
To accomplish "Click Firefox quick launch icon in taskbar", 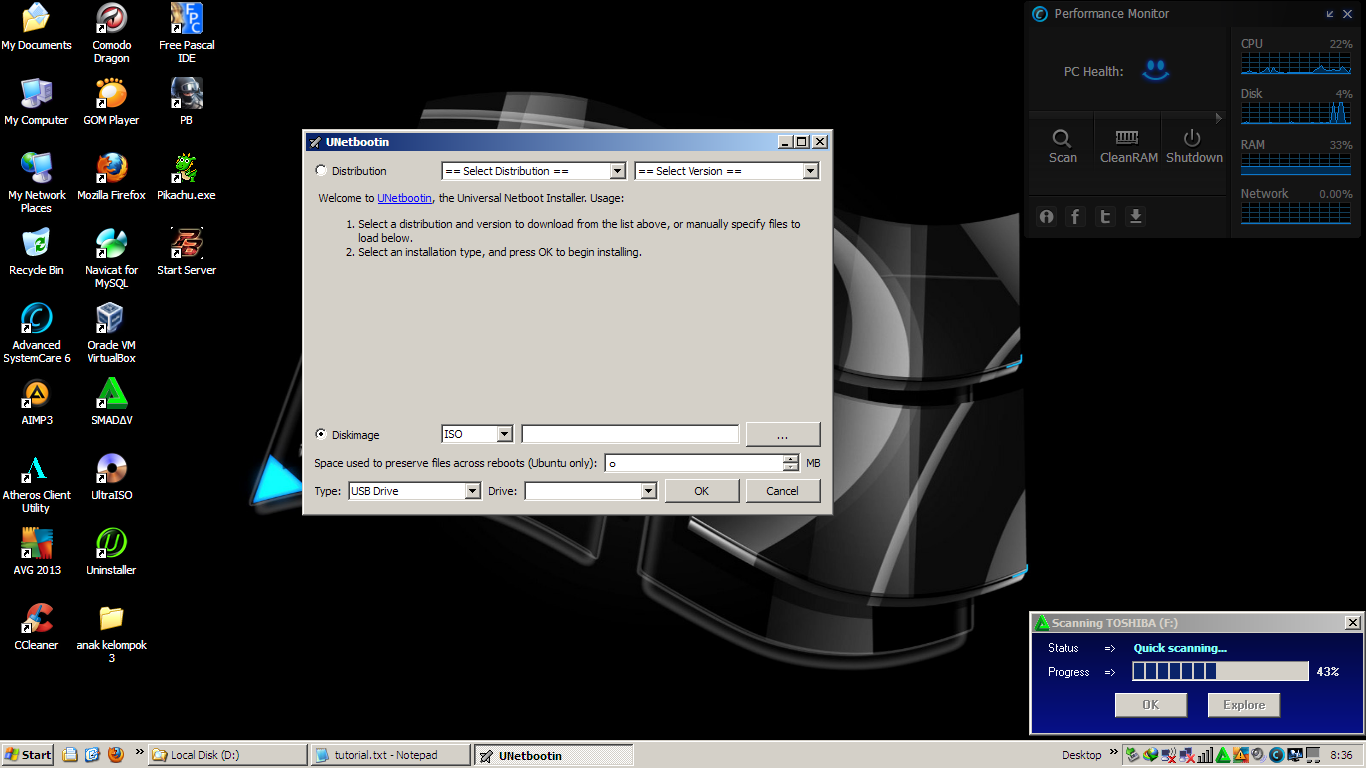I will tap(115, 755).
